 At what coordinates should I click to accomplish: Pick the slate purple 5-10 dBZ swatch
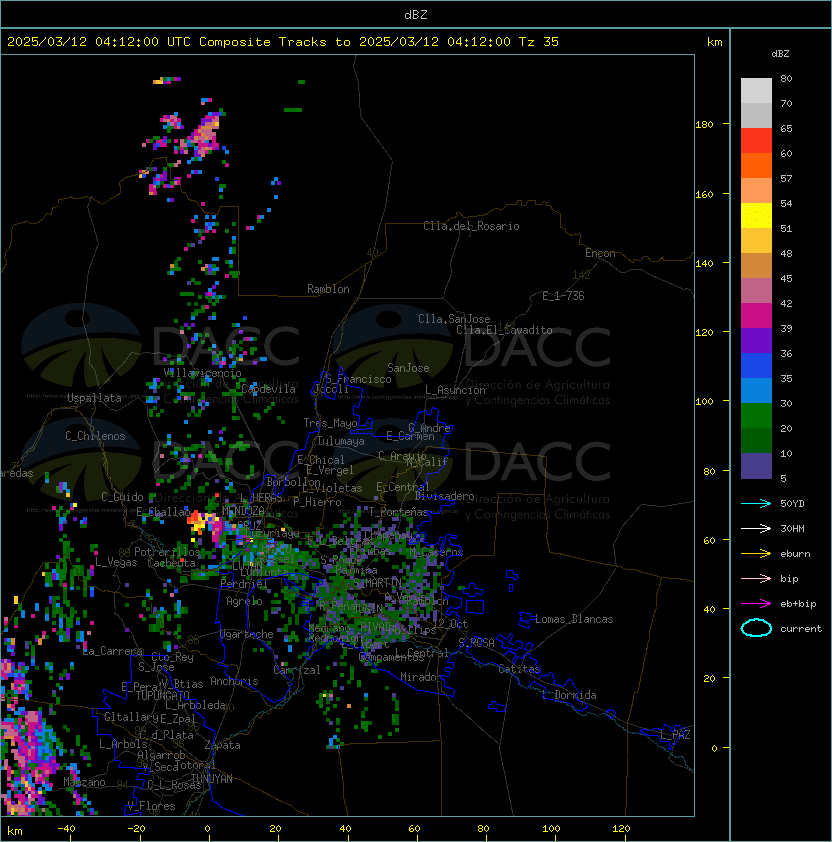pyautogui.click(x=756, y=466)
